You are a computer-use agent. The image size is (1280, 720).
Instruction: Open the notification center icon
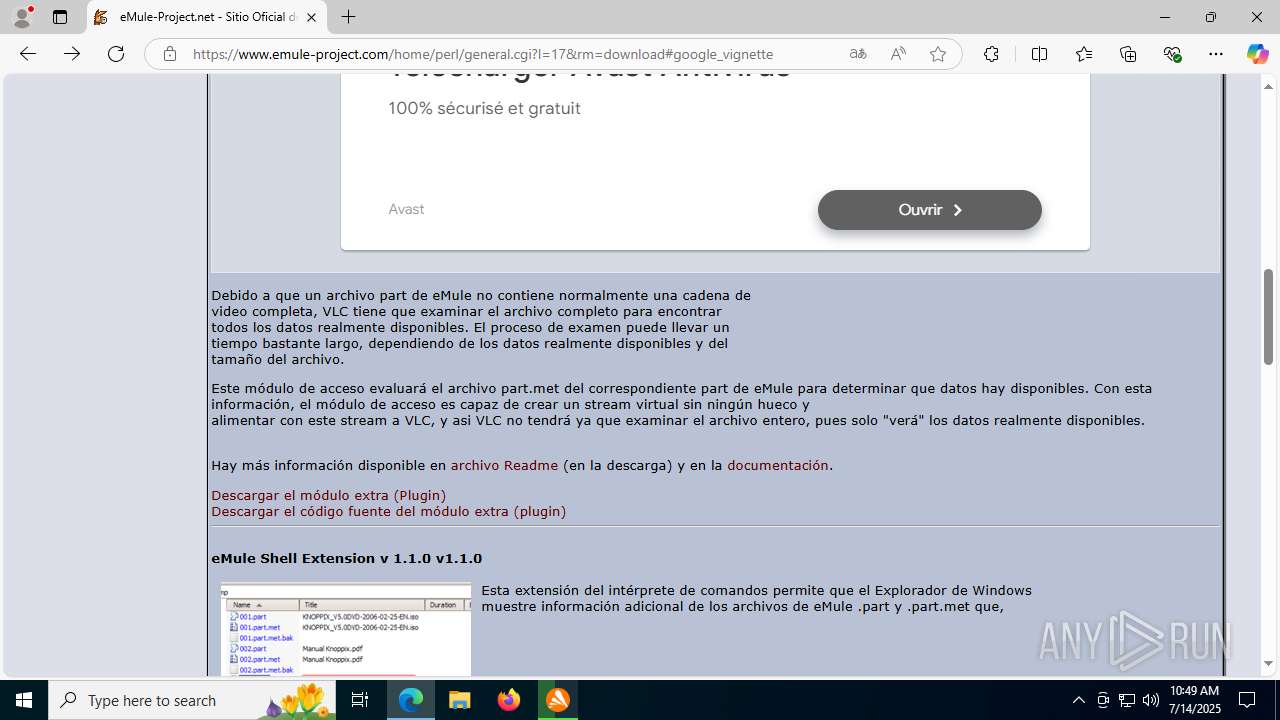pos(1247,700)
